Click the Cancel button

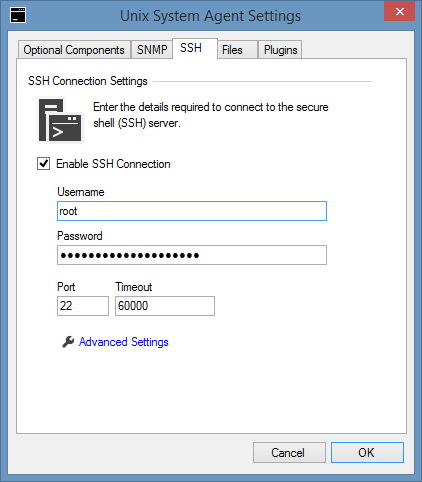[x=289, y=453]
